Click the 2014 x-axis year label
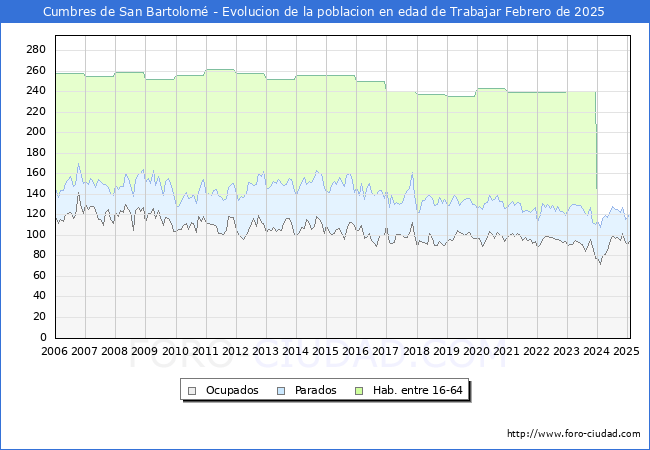Image resolution: width=650 pixels, height=450 pixels. 295,351
